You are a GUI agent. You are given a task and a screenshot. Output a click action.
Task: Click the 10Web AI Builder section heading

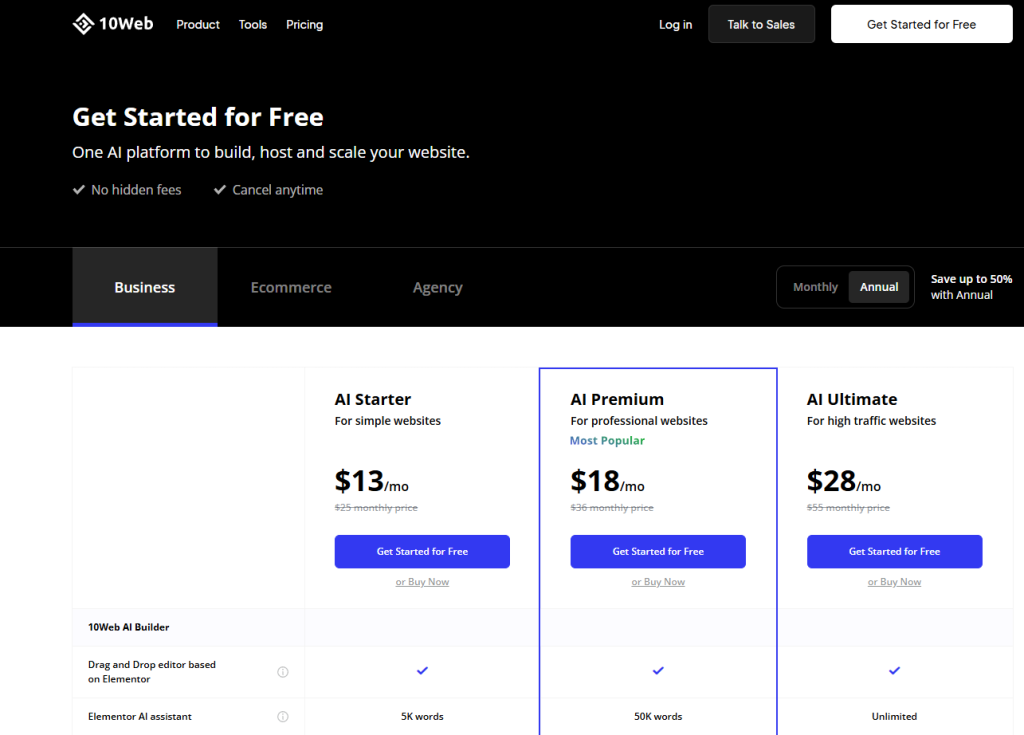click(x=129, y=627)
